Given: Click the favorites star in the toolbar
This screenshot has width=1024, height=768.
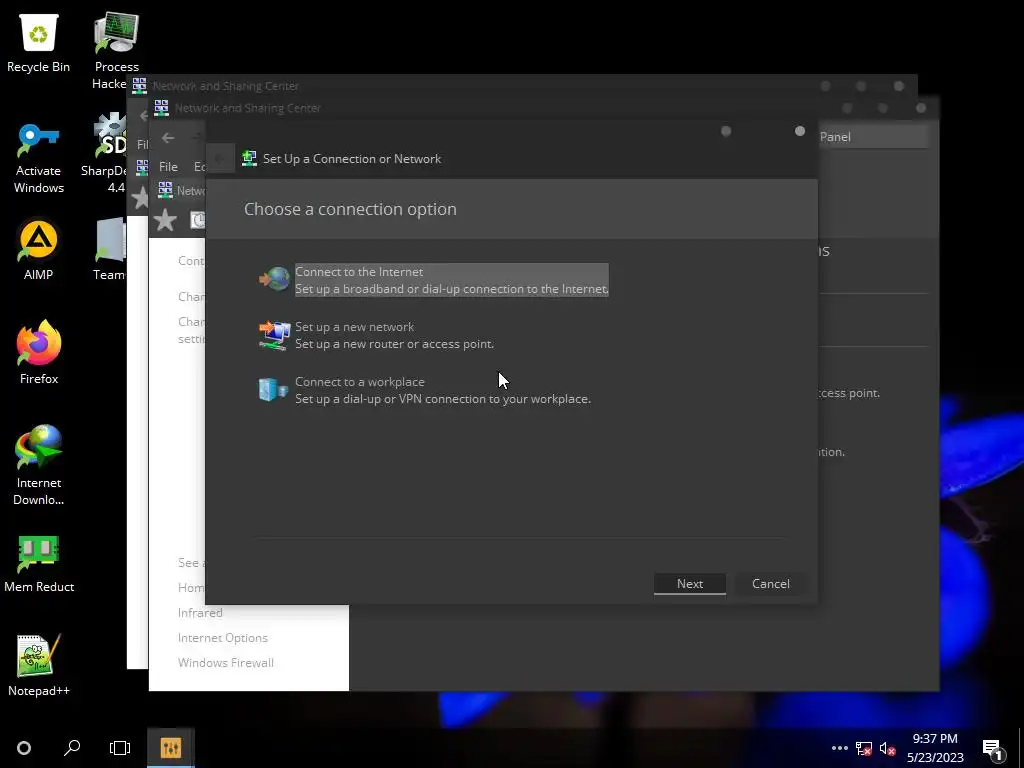Looking at the screenshot, I should (x=165, y=220).
